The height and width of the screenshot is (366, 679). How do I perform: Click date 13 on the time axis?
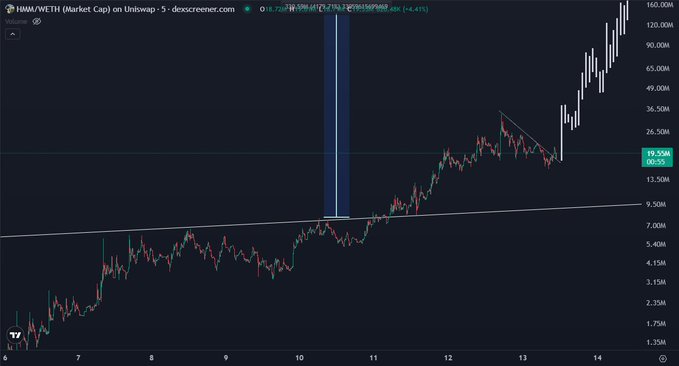pyautogui.click(x=523, y=358)
